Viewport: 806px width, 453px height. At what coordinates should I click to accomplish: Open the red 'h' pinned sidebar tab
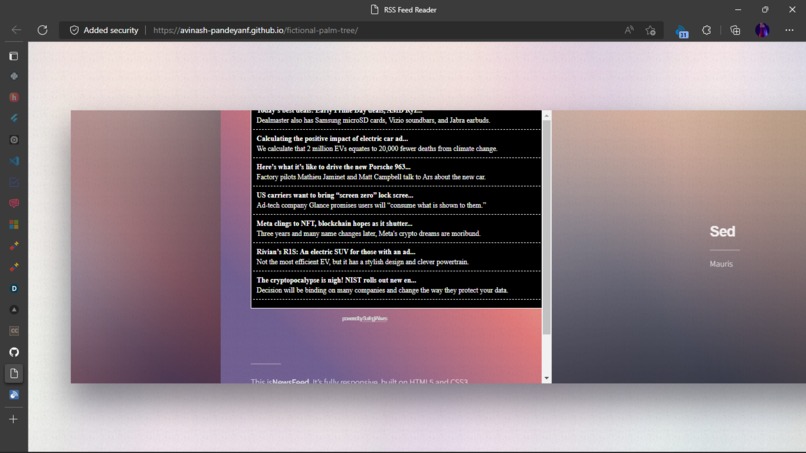click(14, 97)
